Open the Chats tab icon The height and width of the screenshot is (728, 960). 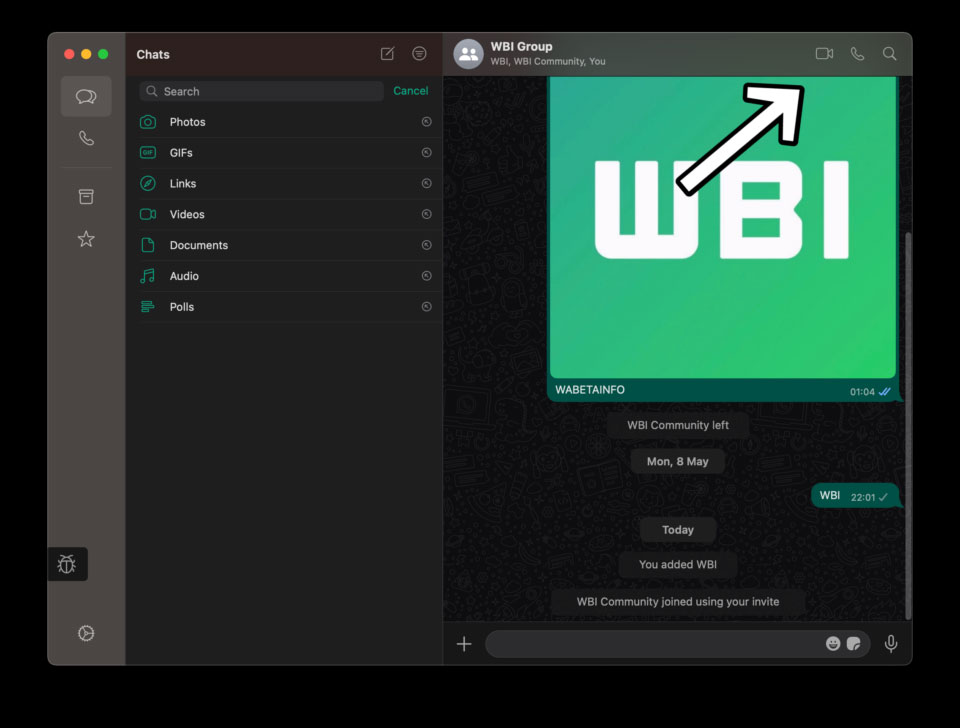[x=86, y=96]
